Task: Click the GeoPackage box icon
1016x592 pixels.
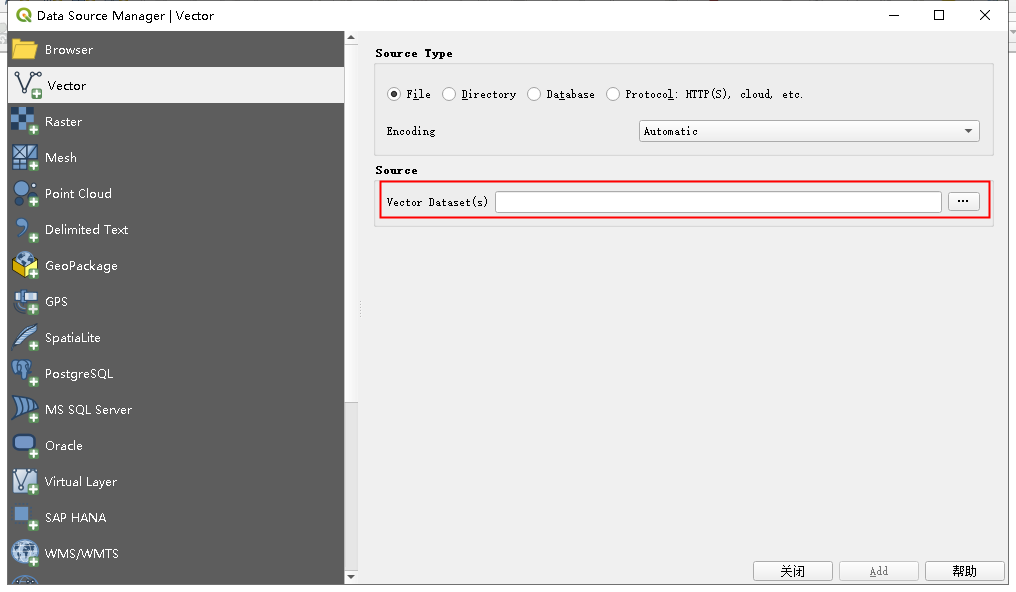Action: point(25,266)
